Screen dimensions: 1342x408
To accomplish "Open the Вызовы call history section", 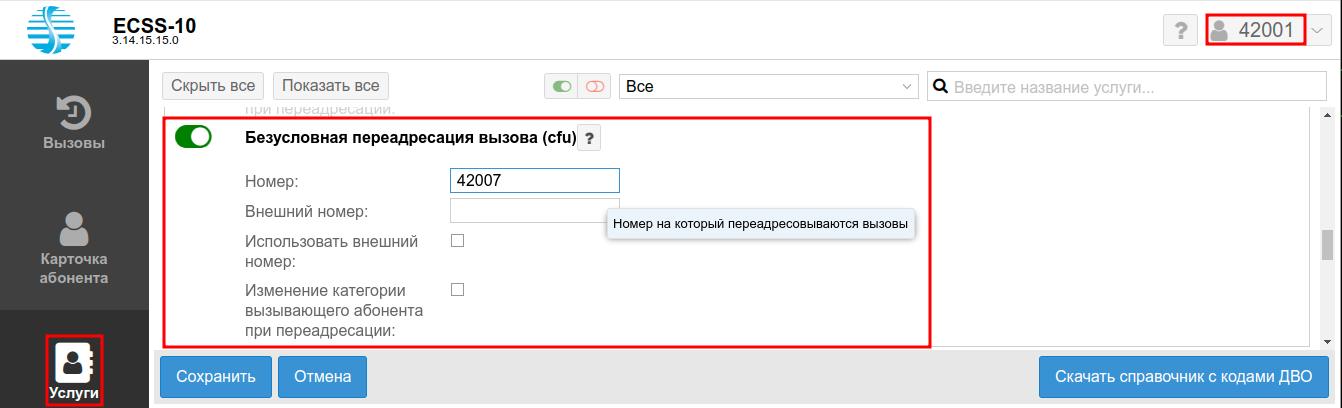I will (x=74, y=123).
